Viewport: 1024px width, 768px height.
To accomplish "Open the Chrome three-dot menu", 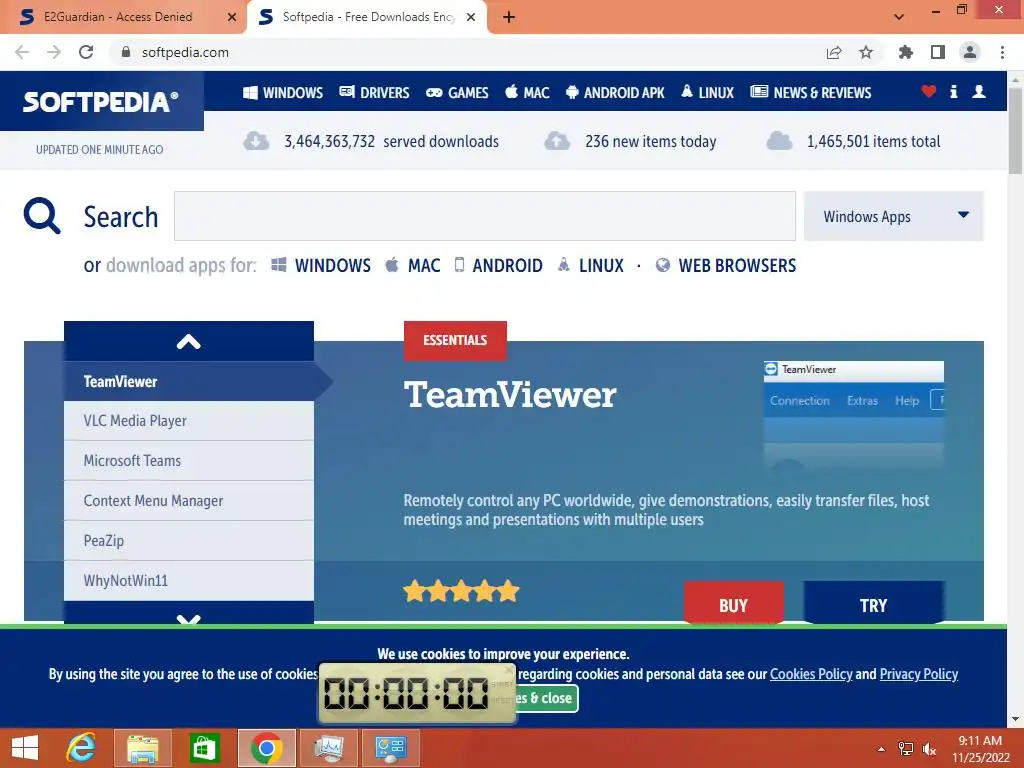I will point(1002,52).
